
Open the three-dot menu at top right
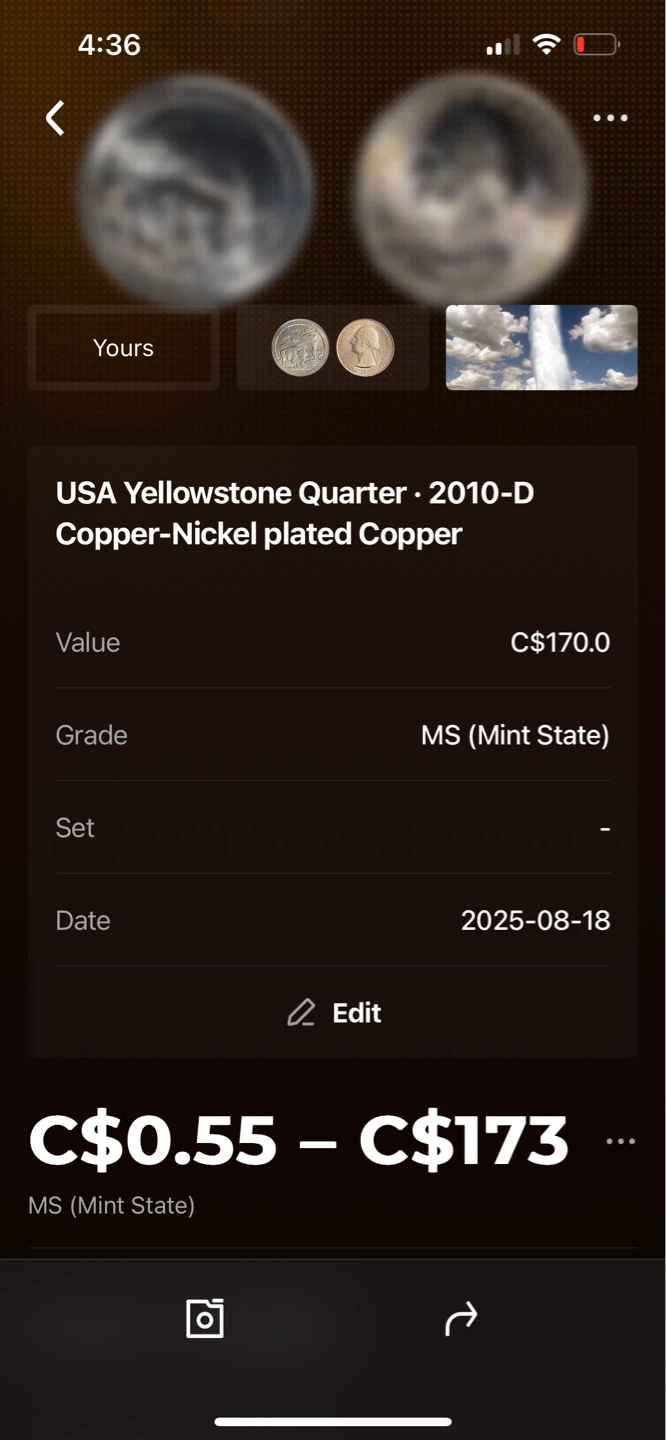click(x=610, y=118)
